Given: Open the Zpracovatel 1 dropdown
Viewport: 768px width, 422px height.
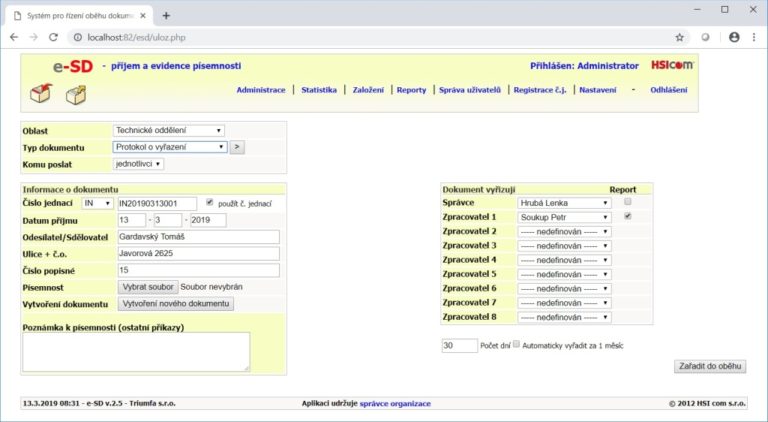Looking at the screenshot, I should pyautogui.click(x=564, y=217).
